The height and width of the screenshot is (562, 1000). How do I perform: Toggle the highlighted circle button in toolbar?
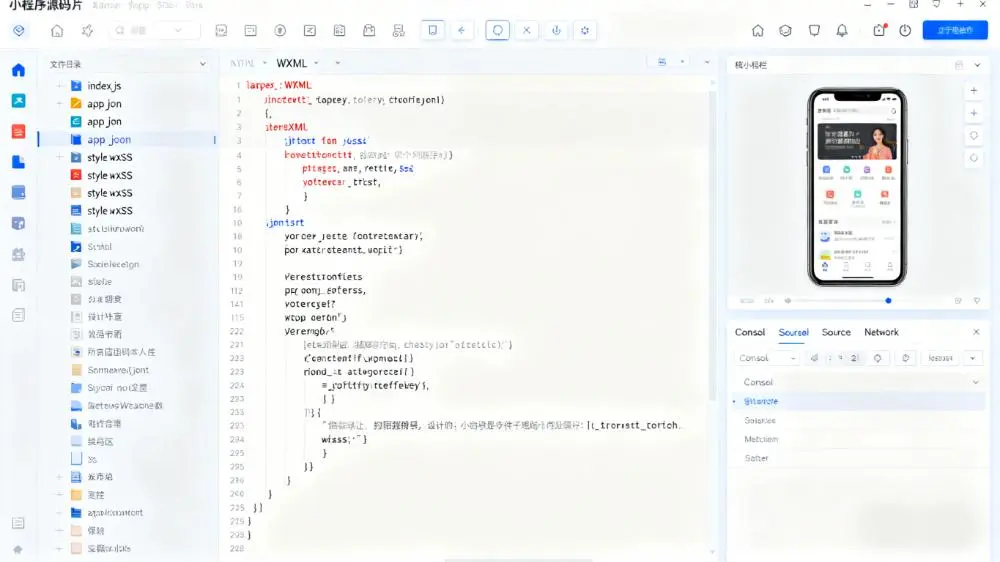point(497,30)
